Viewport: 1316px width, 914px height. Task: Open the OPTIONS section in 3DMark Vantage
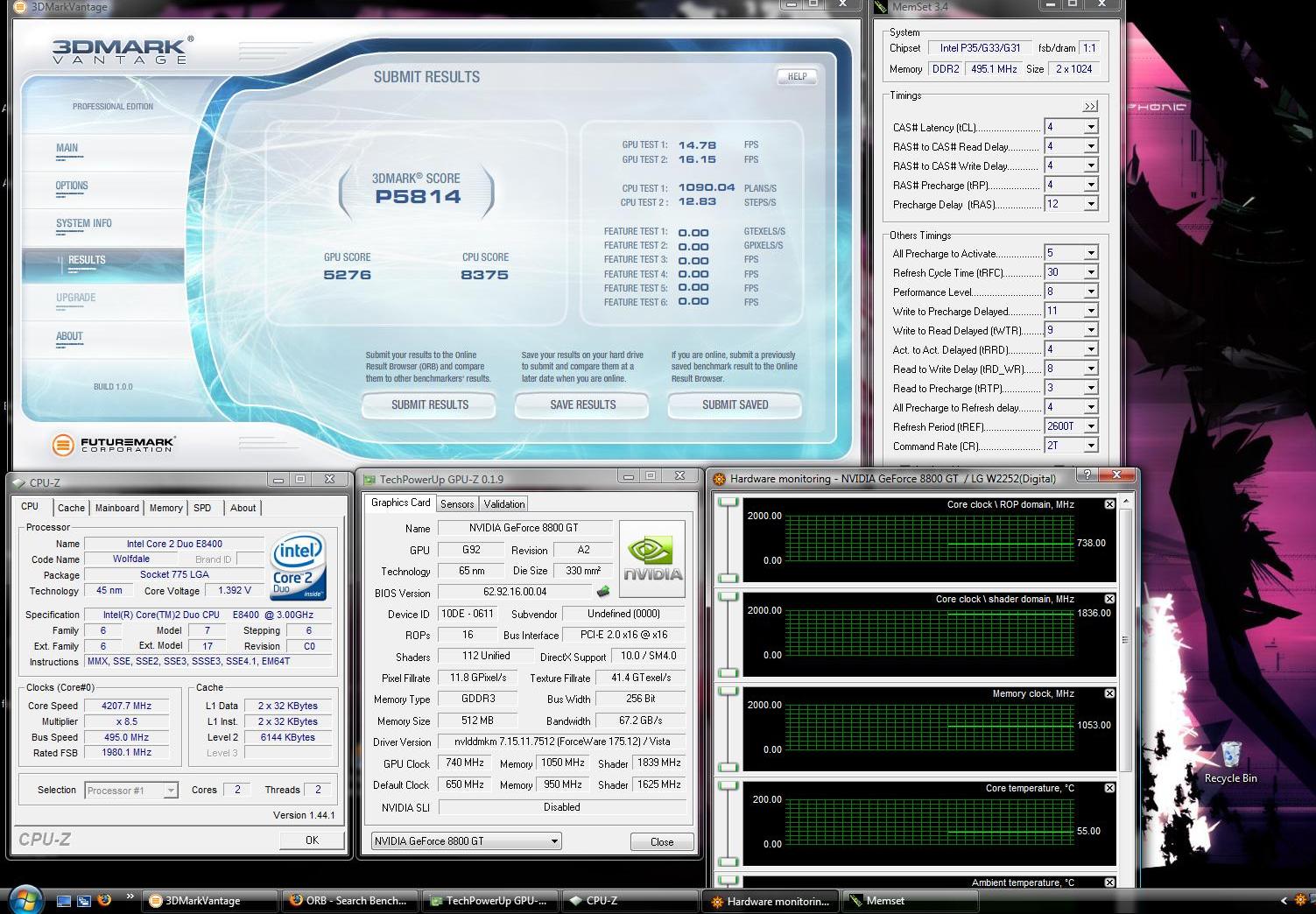[x=72, y=186]
